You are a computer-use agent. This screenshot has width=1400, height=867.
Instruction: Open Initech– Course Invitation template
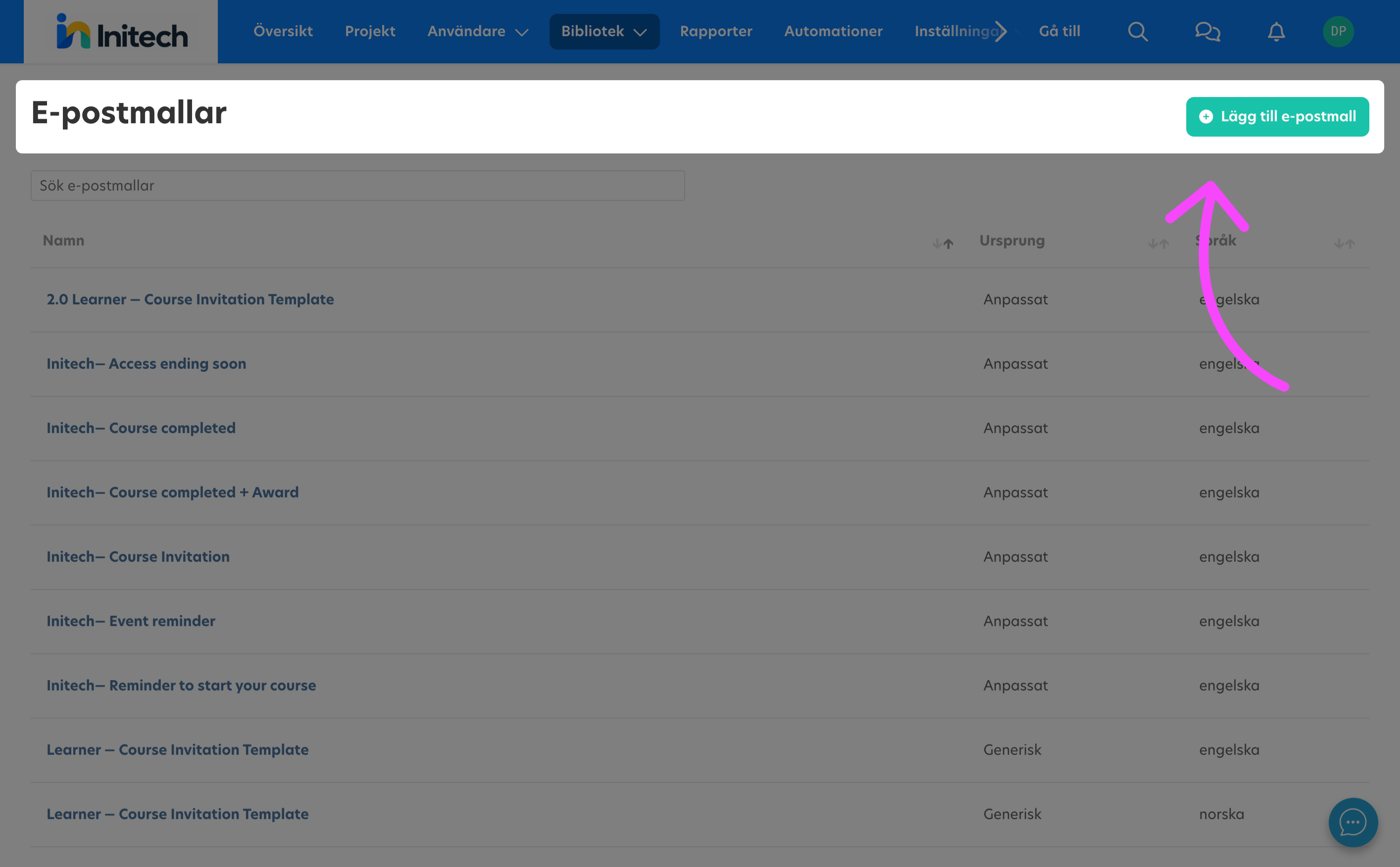(138, 556)
